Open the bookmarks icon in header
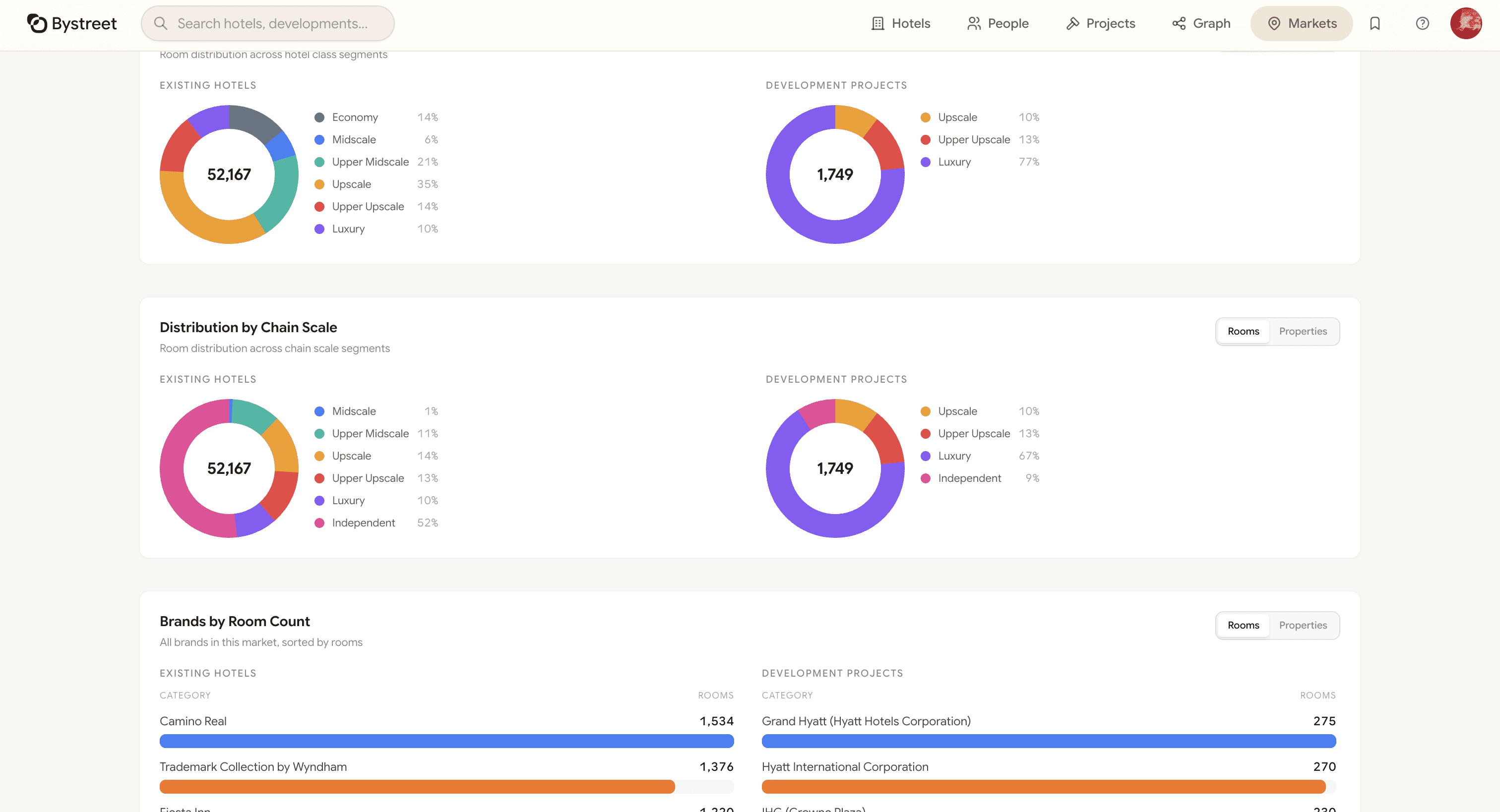 (x=1375, y=23)
